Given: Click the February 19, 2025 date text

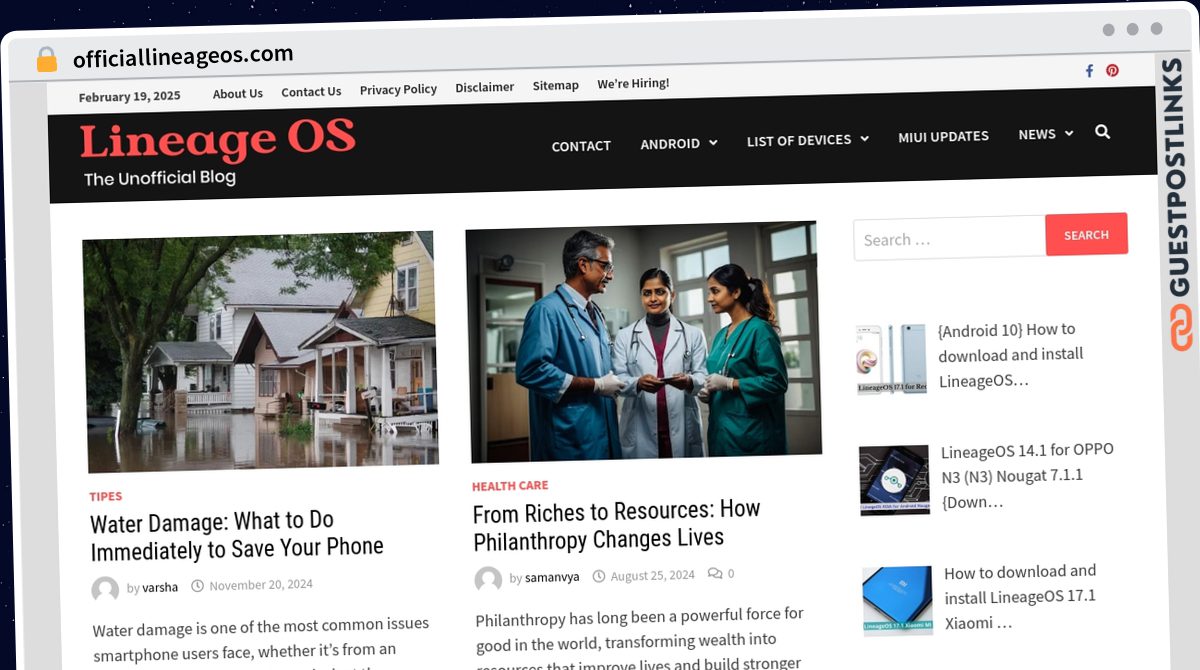Looking at the screenshot, I should (x=129, y=97).
